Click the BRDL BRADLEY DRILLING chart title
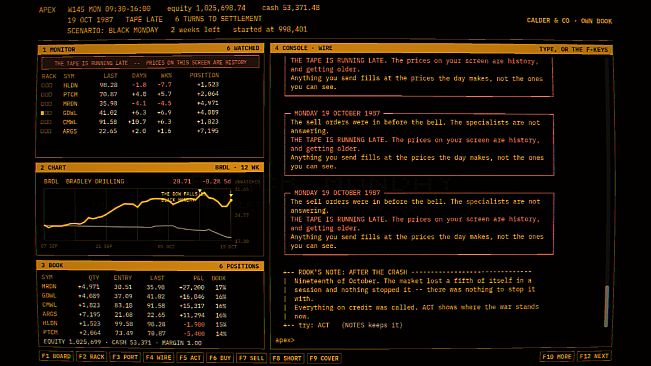651x366 pixels. tap(84, 181)
